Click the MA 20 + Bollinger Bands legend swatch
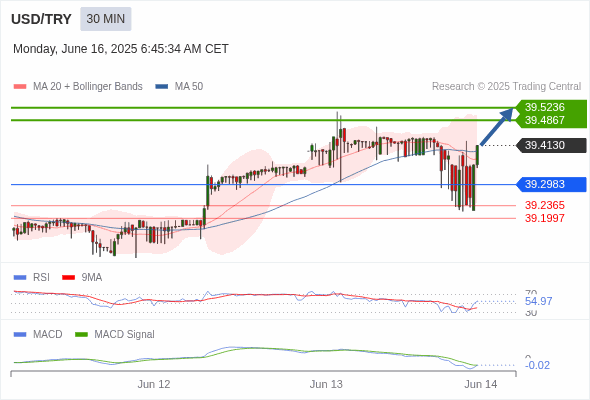 tap(20, 87)
